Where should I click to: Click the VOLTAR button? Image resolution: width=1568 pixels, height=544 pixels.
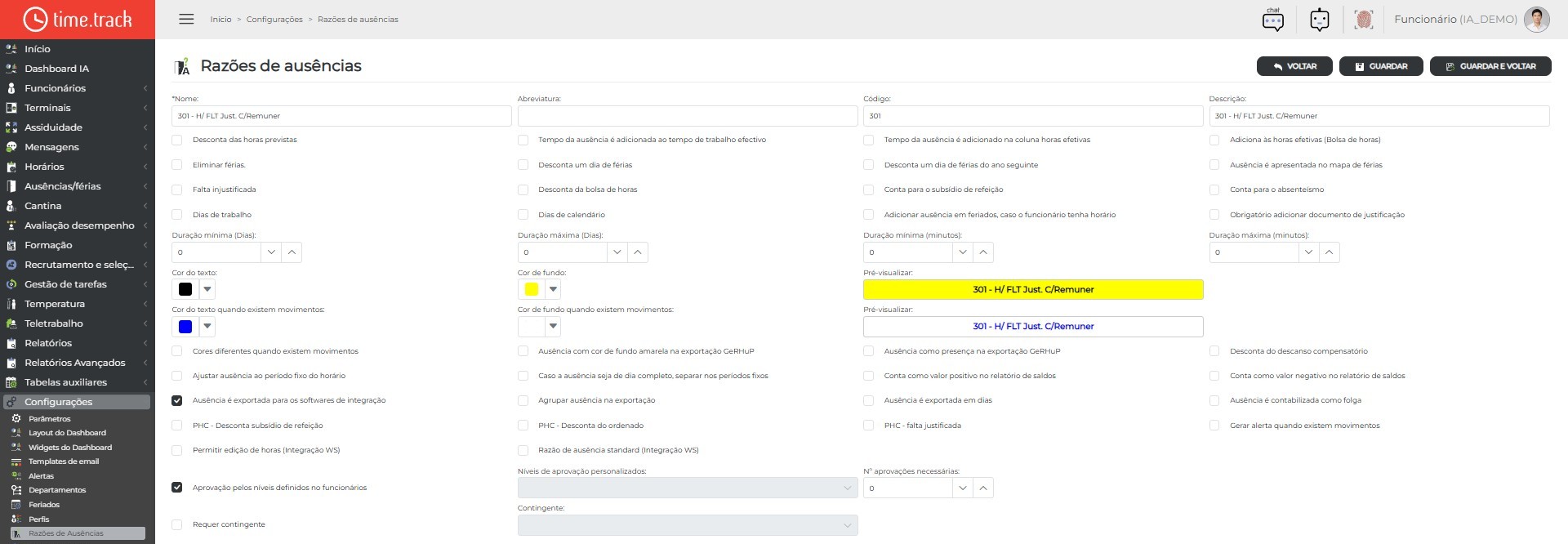(1294, 66)
